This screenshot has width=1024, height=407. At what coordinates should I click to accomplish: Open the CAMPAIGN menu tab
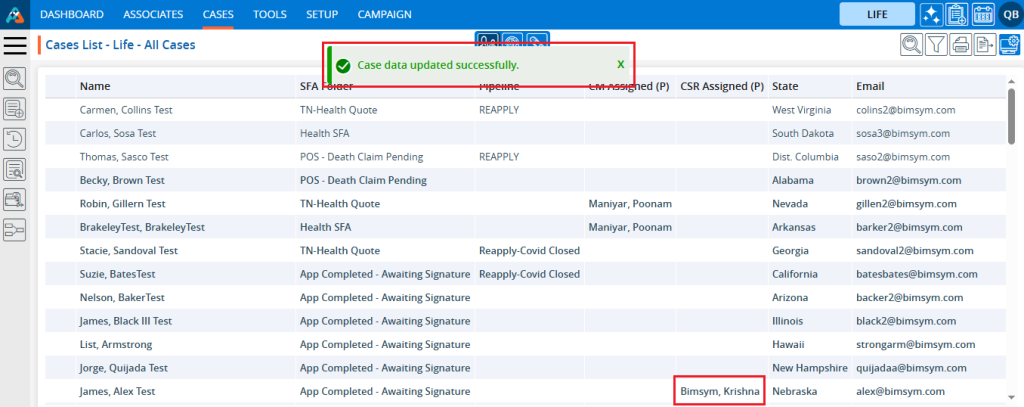[x=387, y=14]
